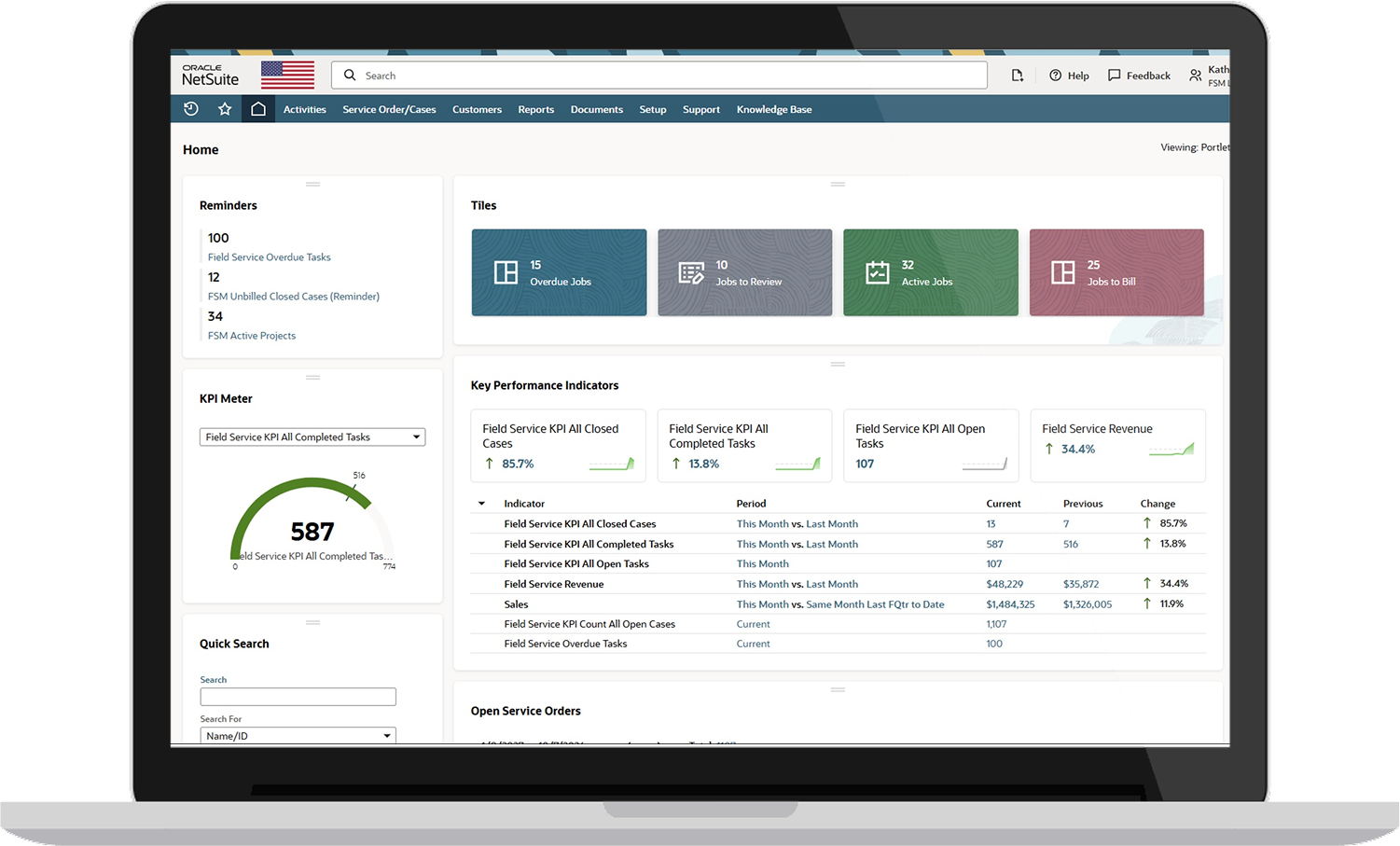Click the quick-add new document icon
The width and height of the screenshot is (1400, 846).
coord(1017,75)
